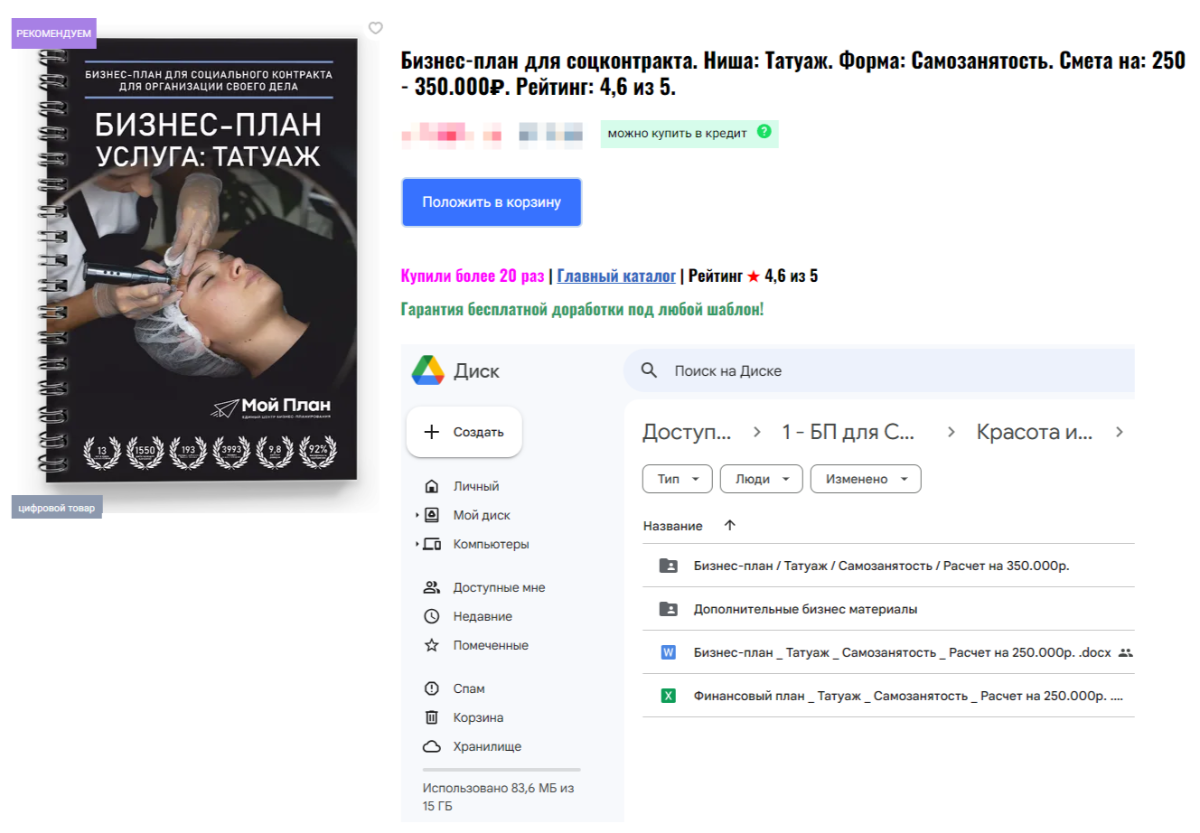Image resolution: width=1200 pixels, height=833 pixels.
Task: Open the Главный каталог link
Action: tap(616, 276)
